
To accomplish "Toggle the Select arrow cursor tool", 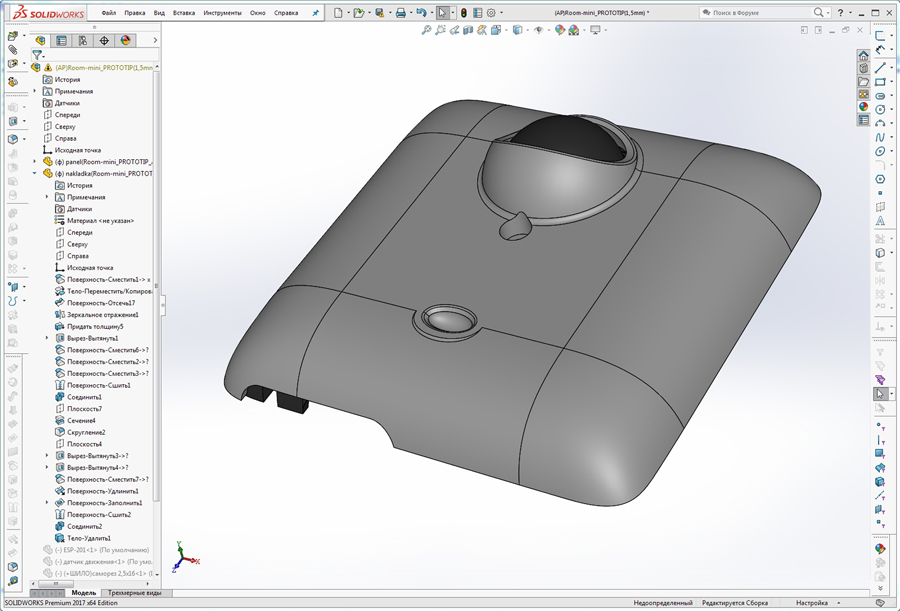I will click(442, 13).
